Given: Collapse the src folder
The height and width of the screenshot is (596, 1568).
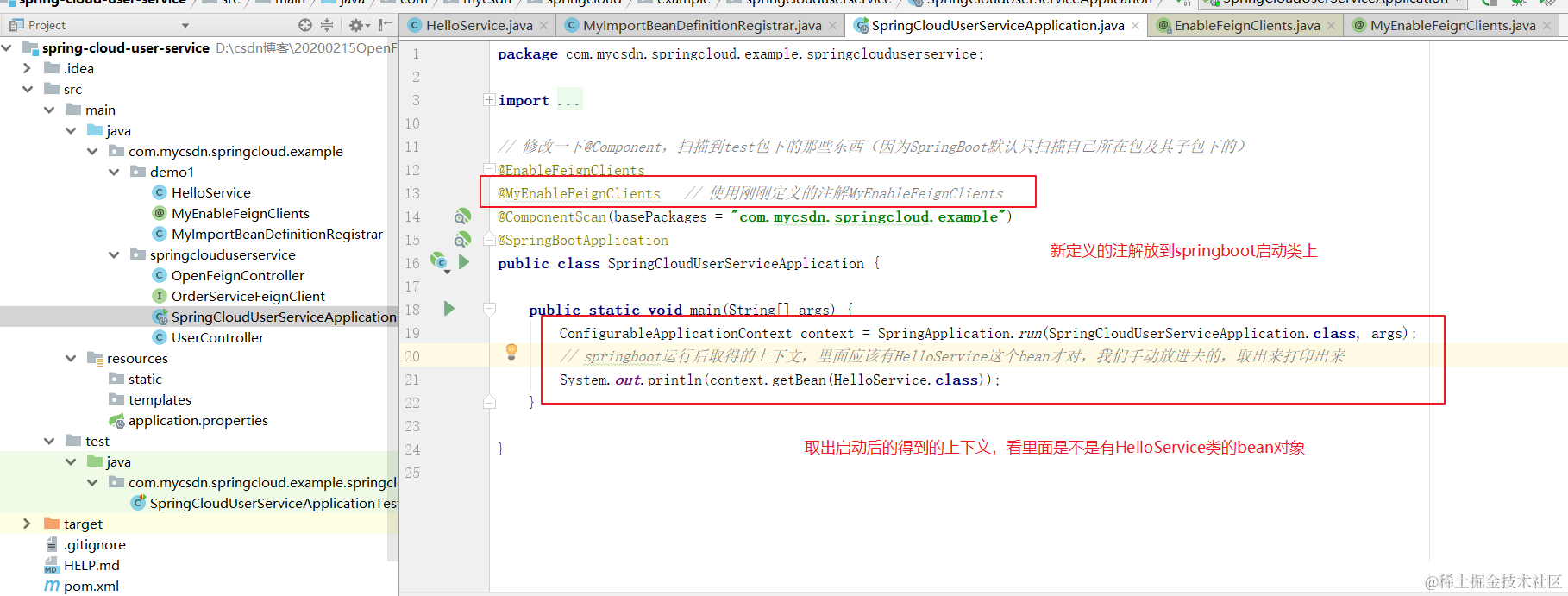Looking at the screenshot, I should (x=27, y=89).
